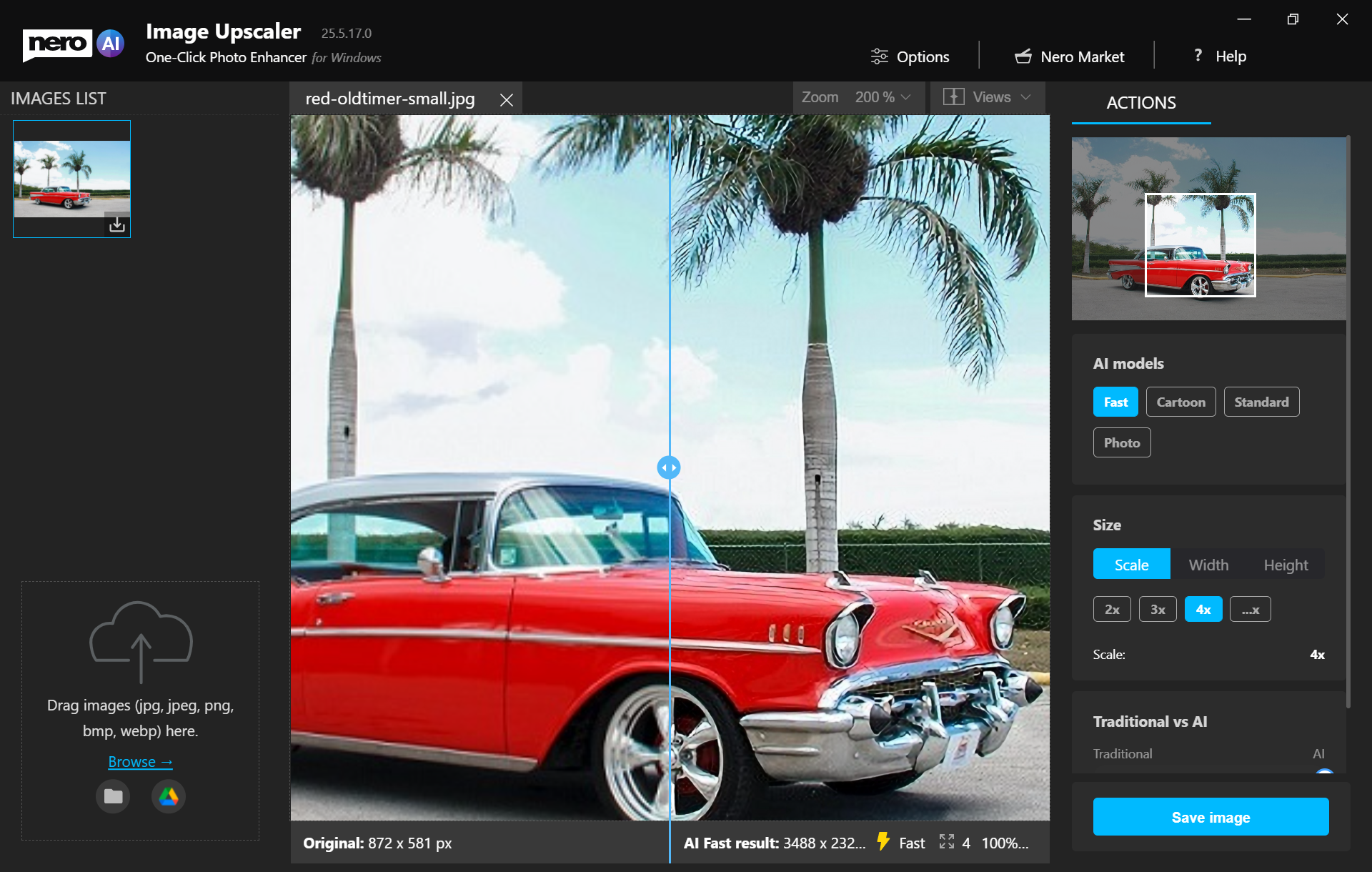Open the Browse link to add images
1372x872 pixels.
point(140,761)
